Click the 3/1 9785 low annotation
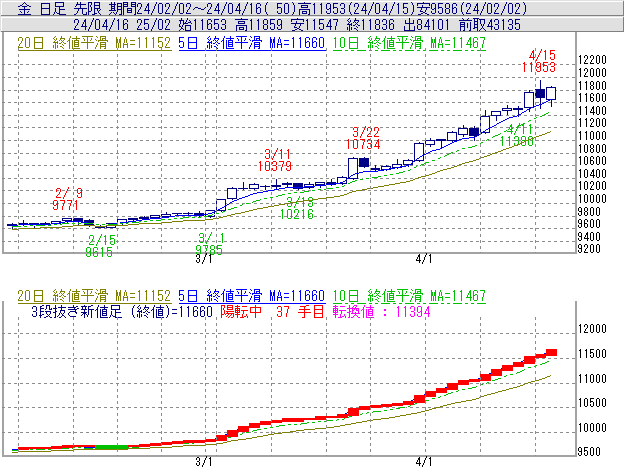The width and height of the screenshot is (624, 475). coord(210,244)
